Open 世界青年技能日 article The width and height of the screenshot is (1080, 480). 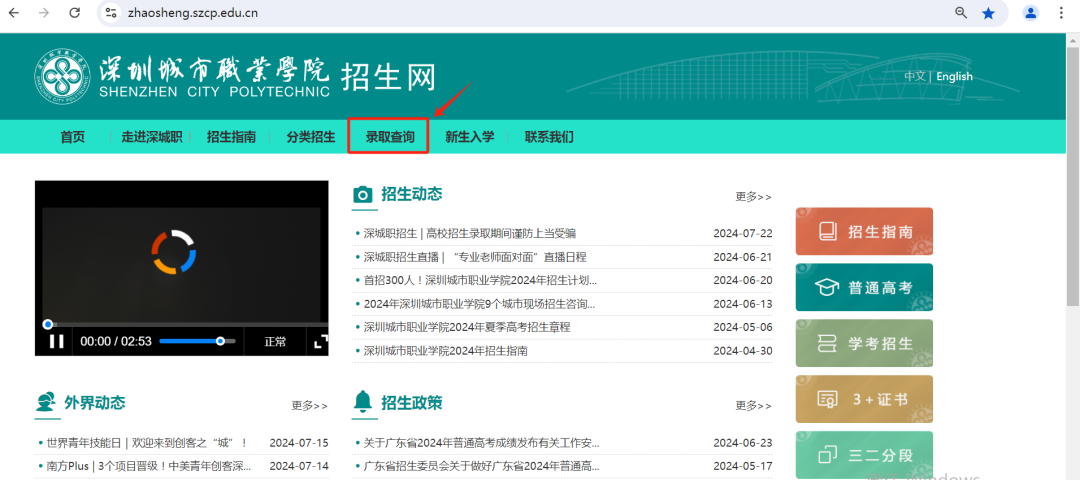point(147,442)
